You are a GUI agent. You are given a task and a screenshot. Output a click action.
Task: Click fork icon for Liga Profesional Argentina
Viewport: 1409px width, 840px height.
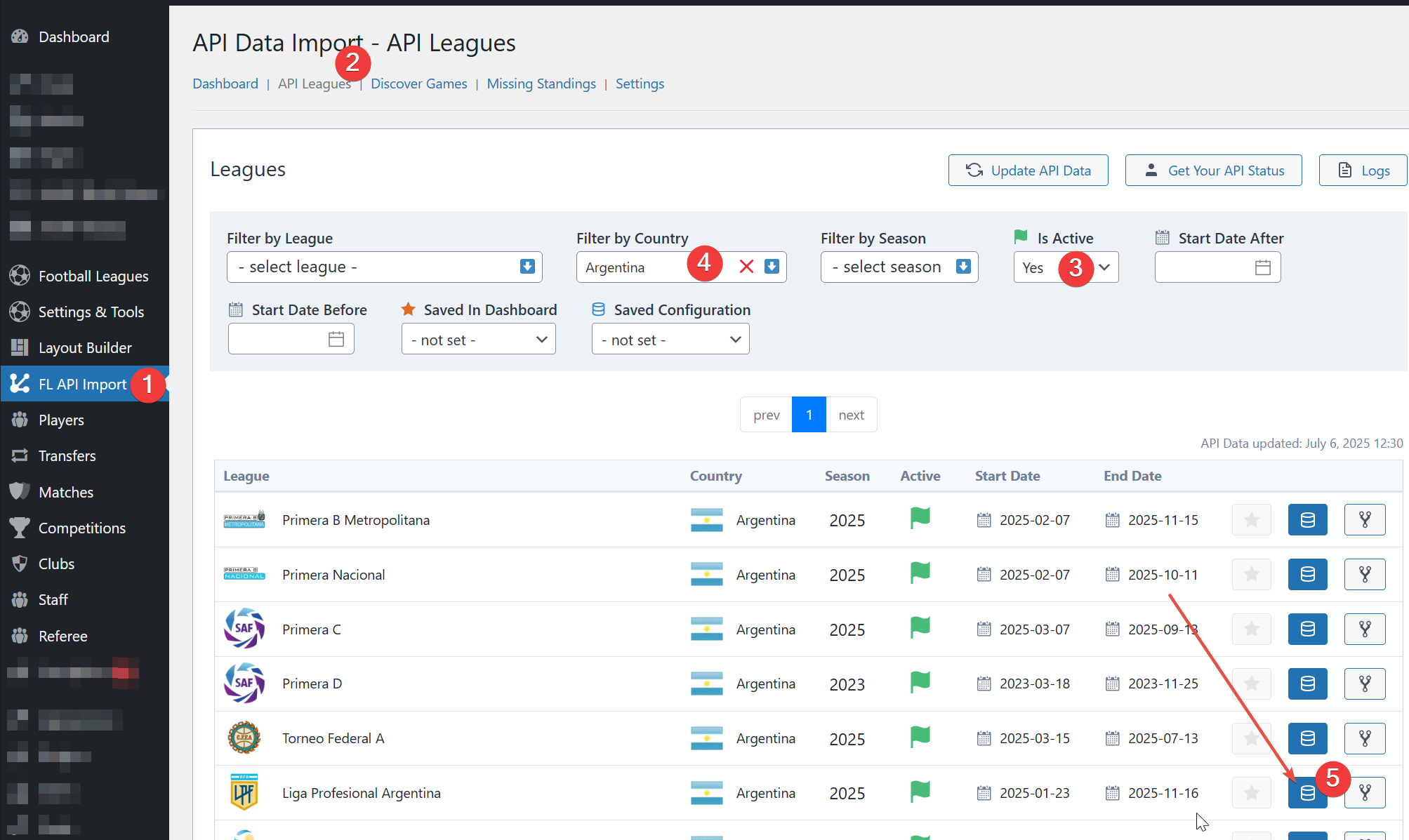[1365, 793]
